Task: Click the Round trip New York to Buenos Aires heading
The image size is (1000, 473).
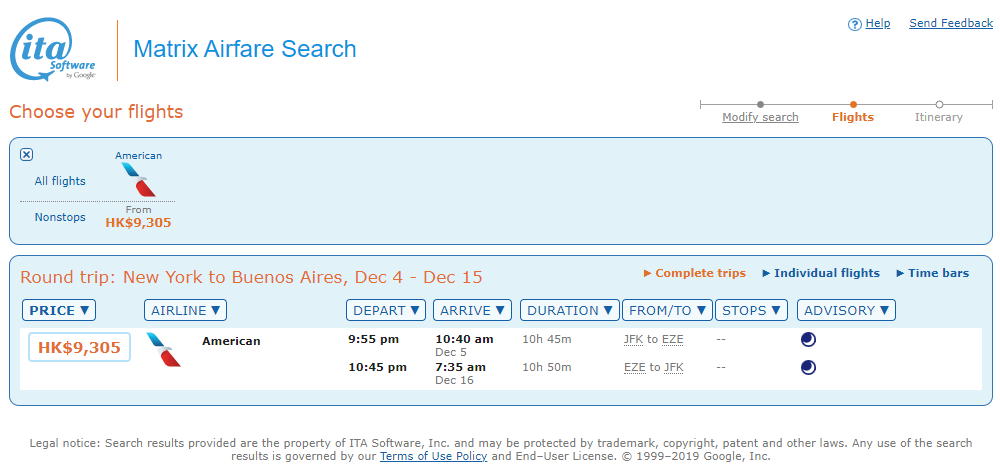Action: (251, 277)
